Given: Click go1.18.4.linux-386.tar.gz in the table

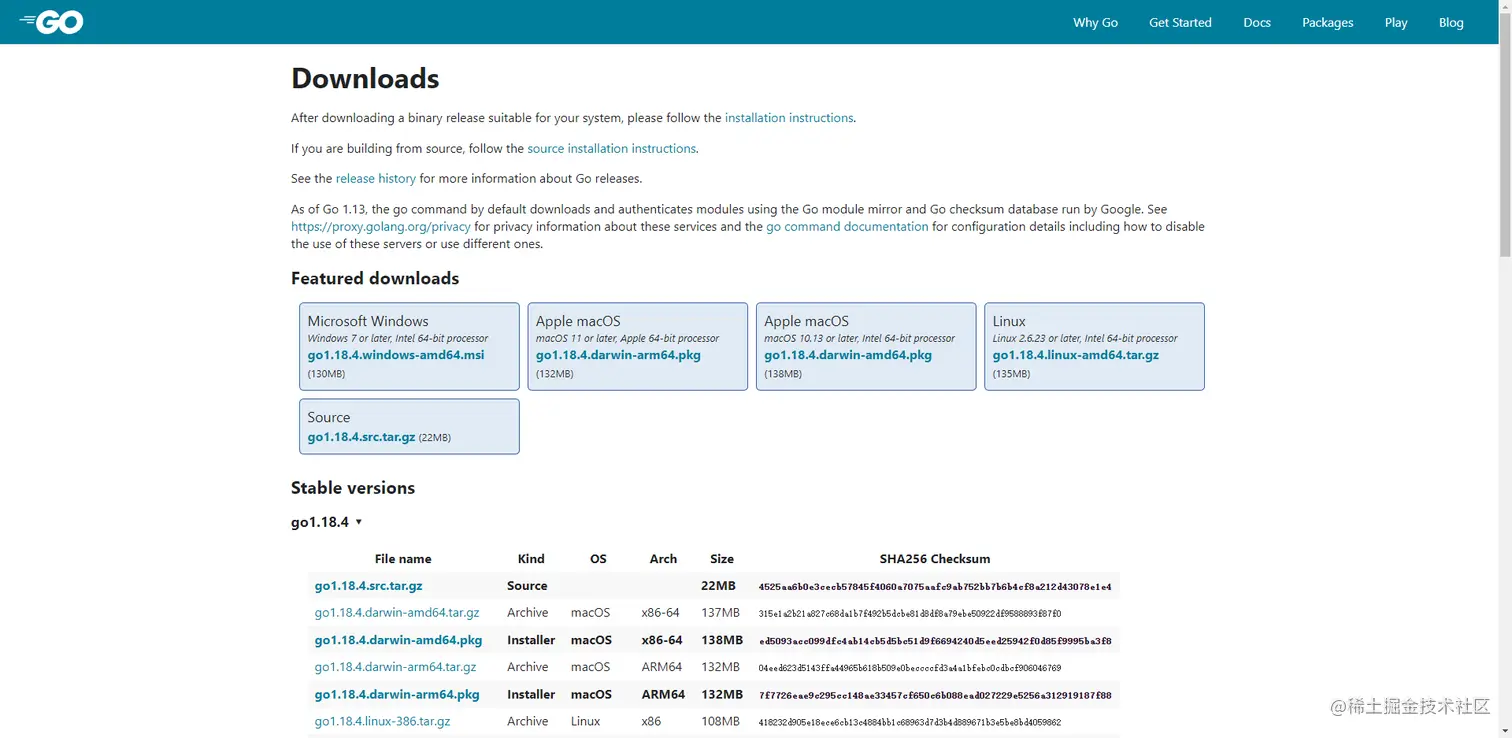Looking at the screenshot, I should coord(382,721).
